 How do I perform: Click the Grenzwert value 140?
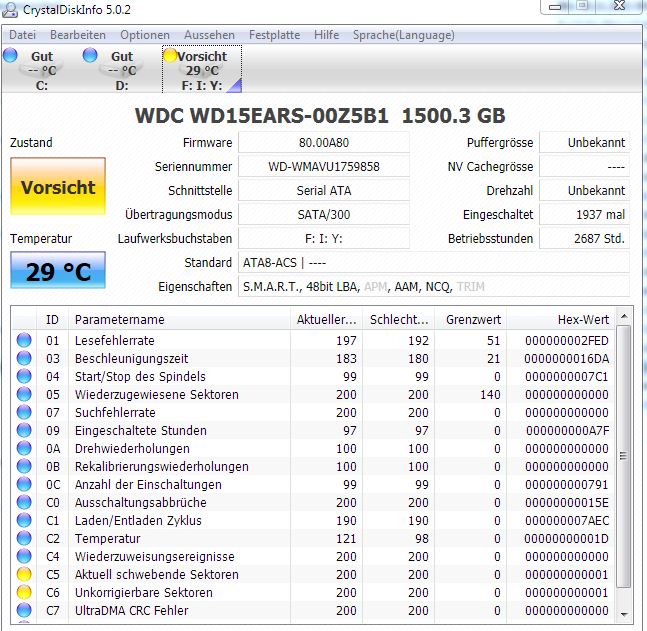[490, 395]
